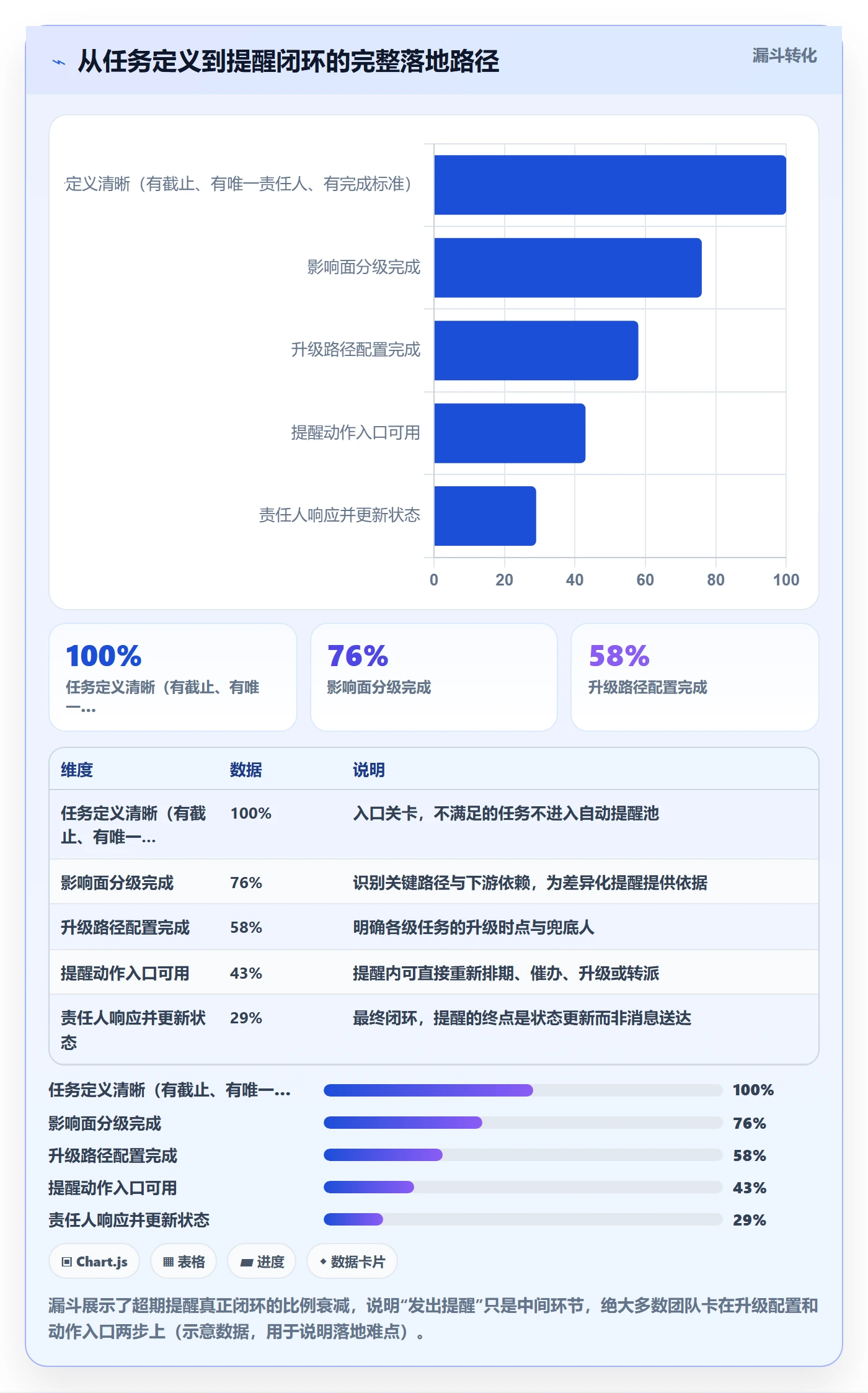
Task: Click the 说明 column header
Action: click(x=369, y=770)
